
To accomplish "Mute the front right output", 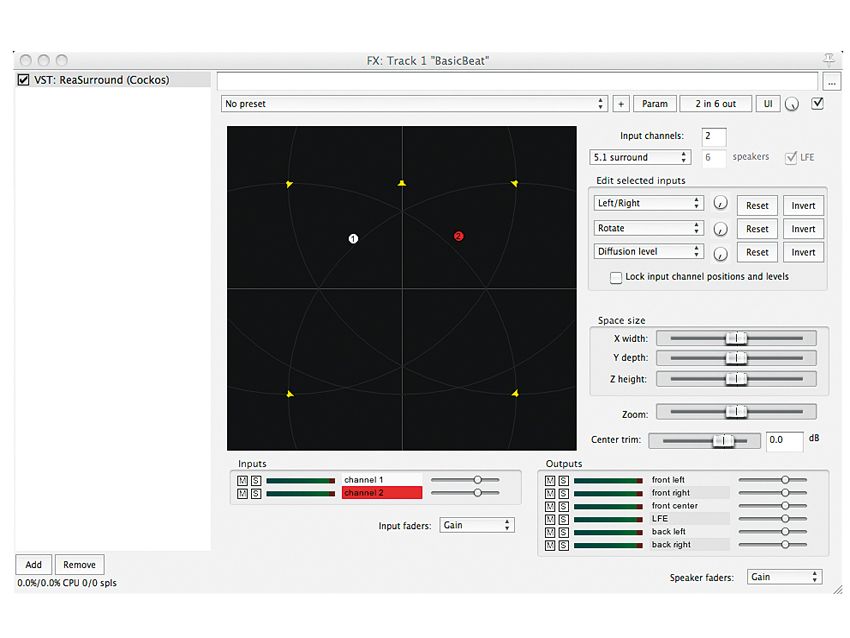I will 550,493.
